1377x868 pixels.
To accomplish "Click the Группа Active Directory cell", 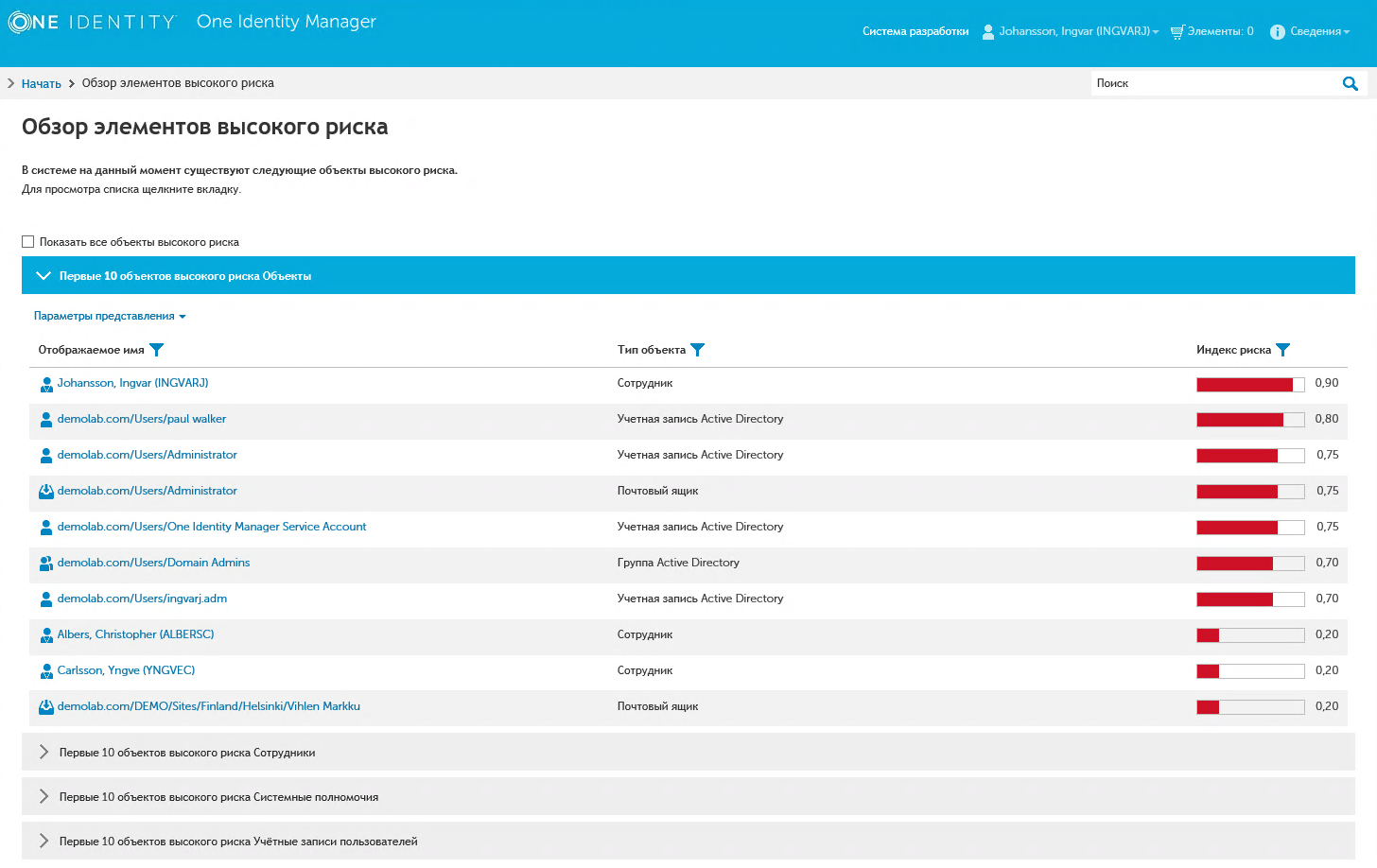I will (678, 563).
